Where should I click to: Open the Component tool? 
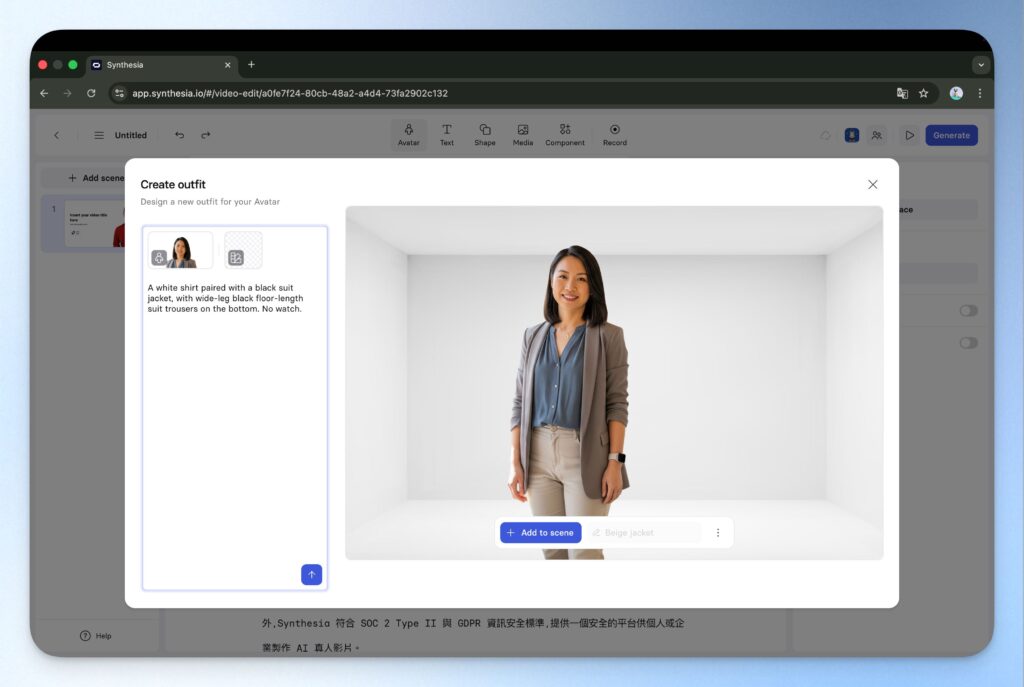pos(565,135)
